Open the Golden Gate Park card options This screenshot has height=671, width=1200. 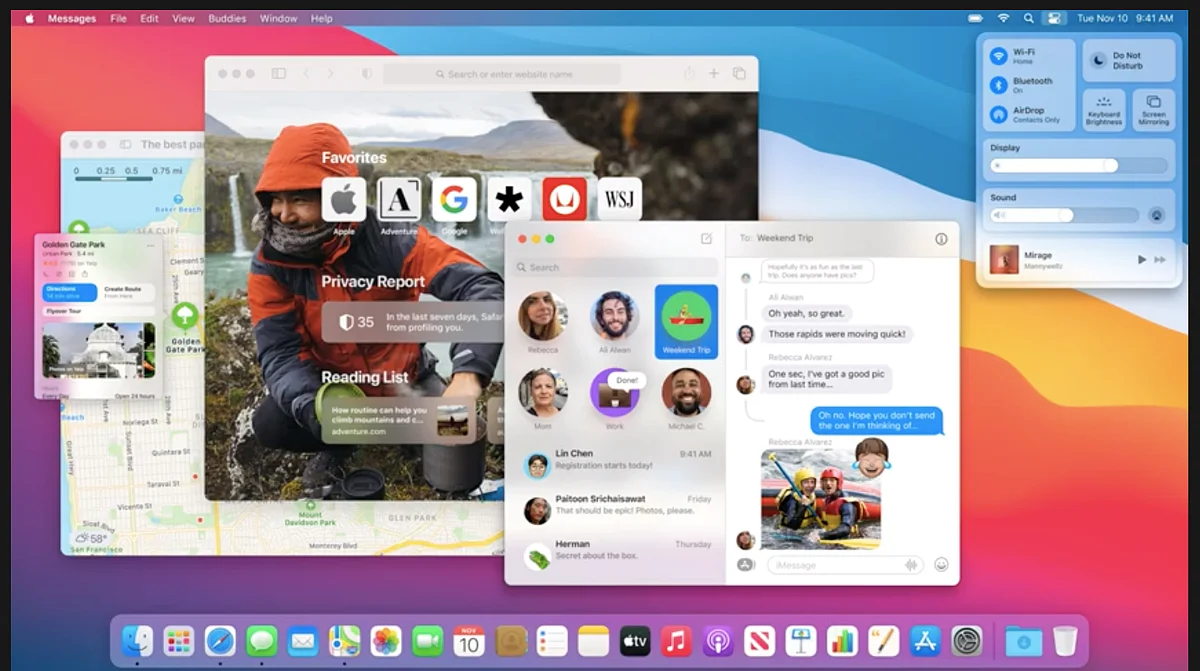point(151,244)
